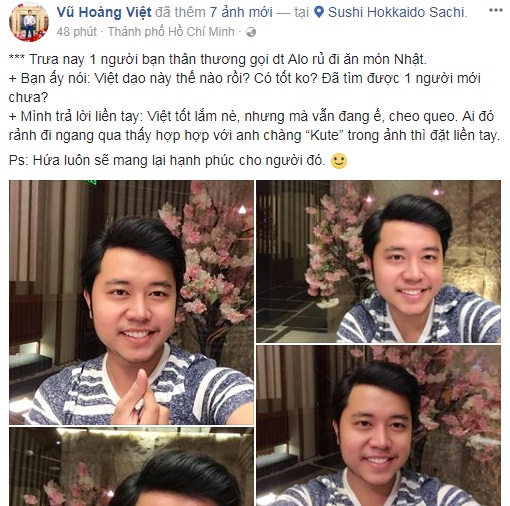This screenshot has width=510, height=506.
Task: Open the post options three-dots menu
Action: pyautogui.click(x=495, y=10)
